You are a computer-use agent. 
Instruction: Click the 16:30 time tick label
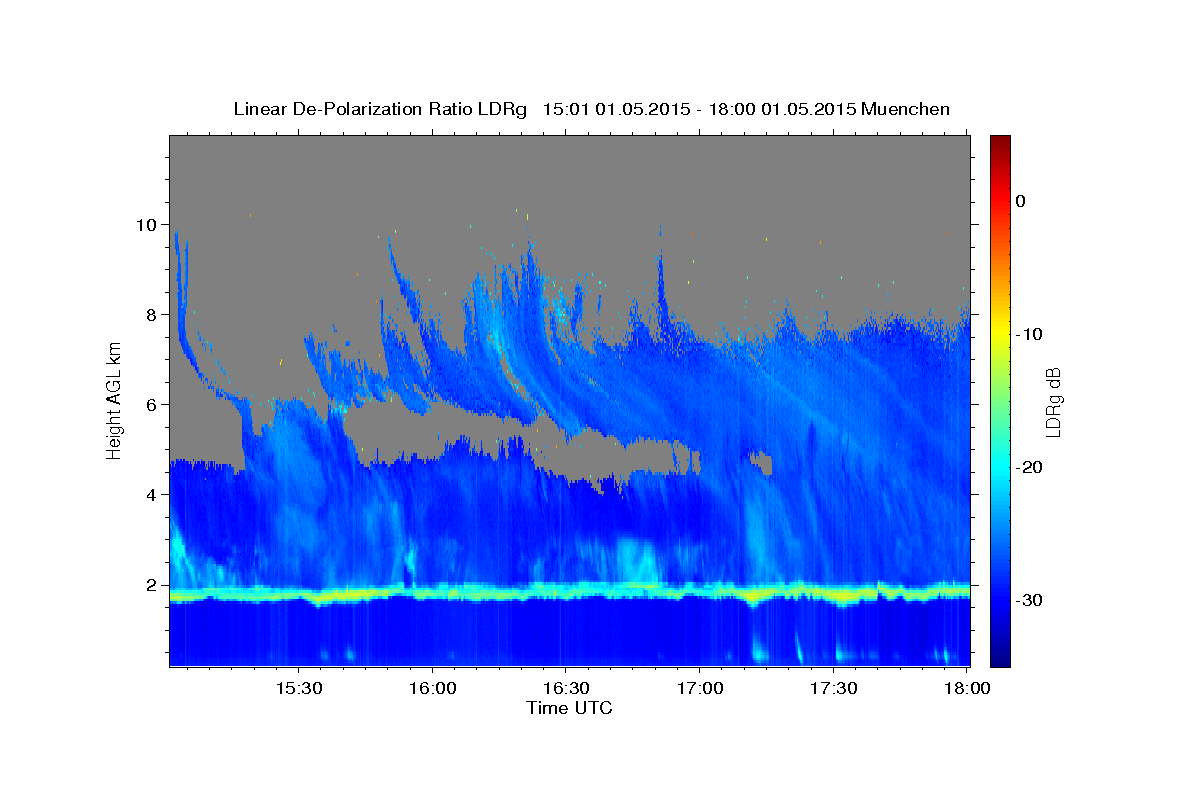tap(565, 689)
